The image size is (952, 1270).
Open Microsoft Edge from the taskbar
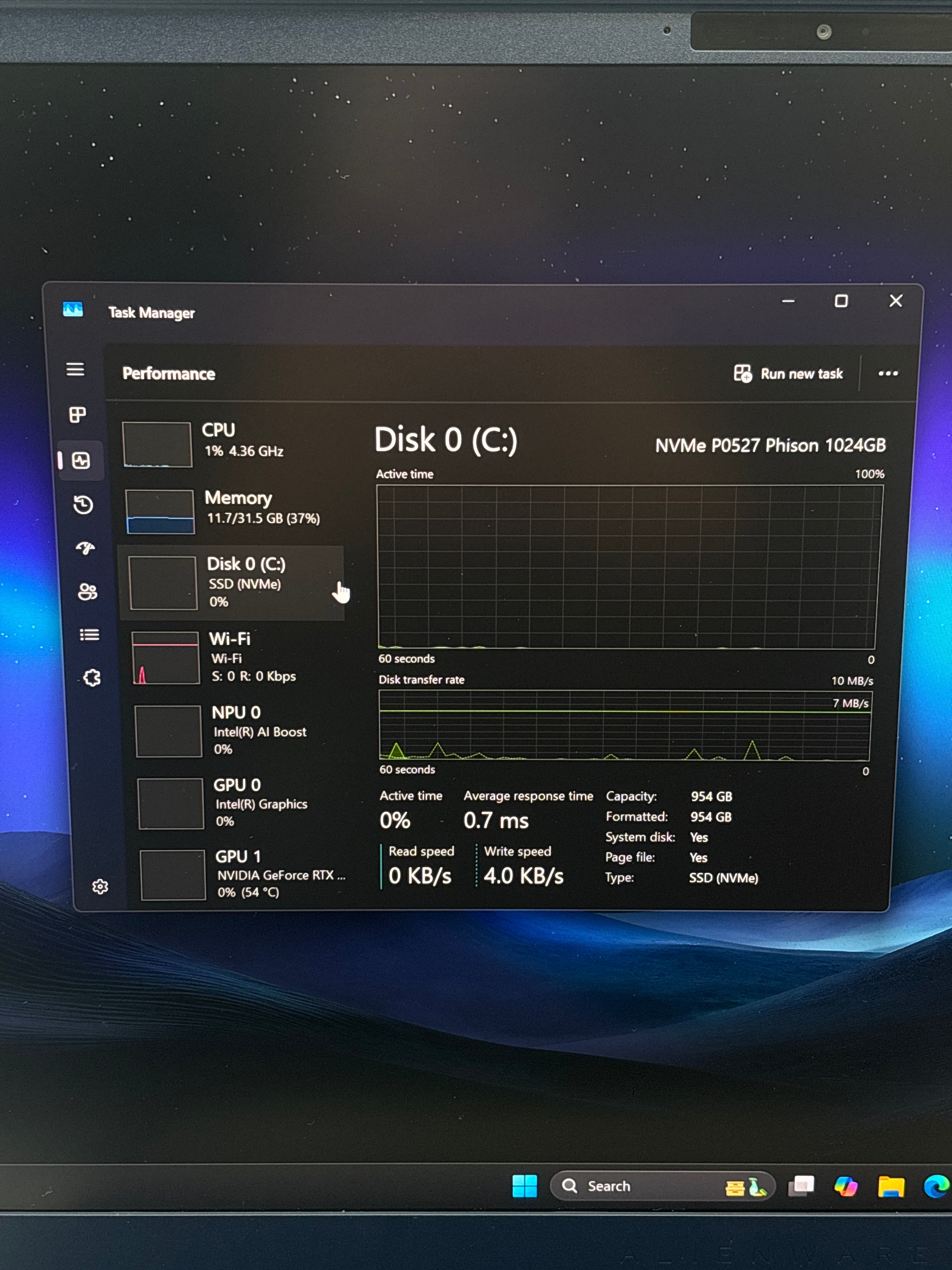click(x=937, y=1186)
